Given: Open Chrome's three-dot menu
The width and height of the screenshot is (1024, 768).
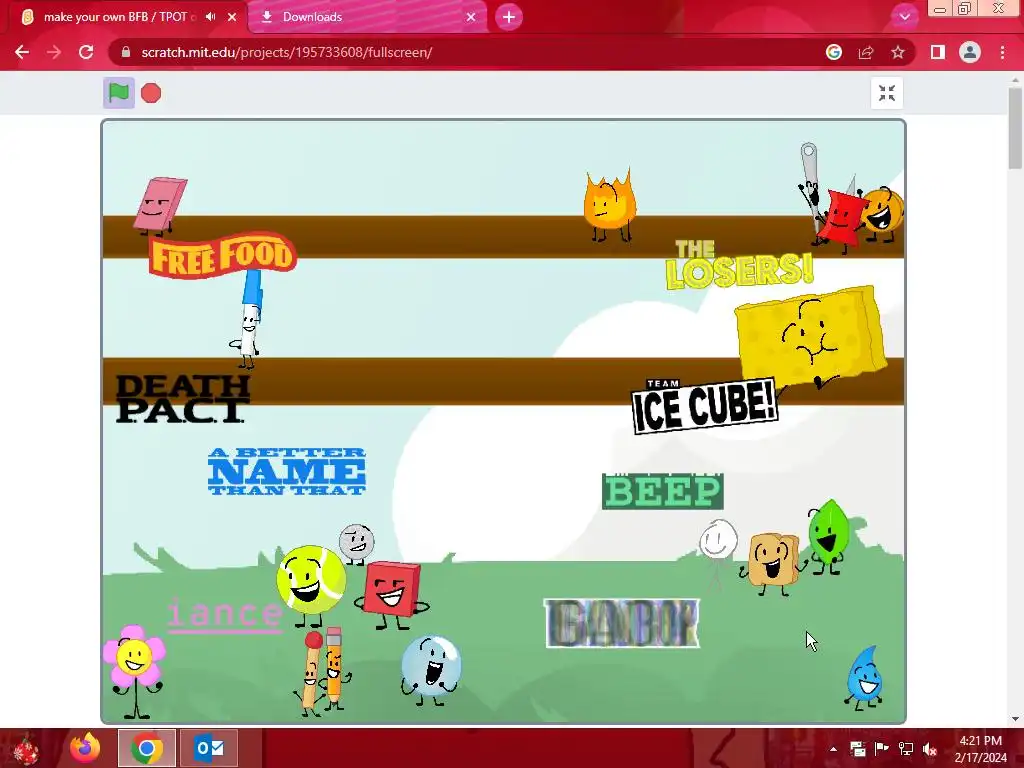Looking at the screenshot, I should (1002, 52).
